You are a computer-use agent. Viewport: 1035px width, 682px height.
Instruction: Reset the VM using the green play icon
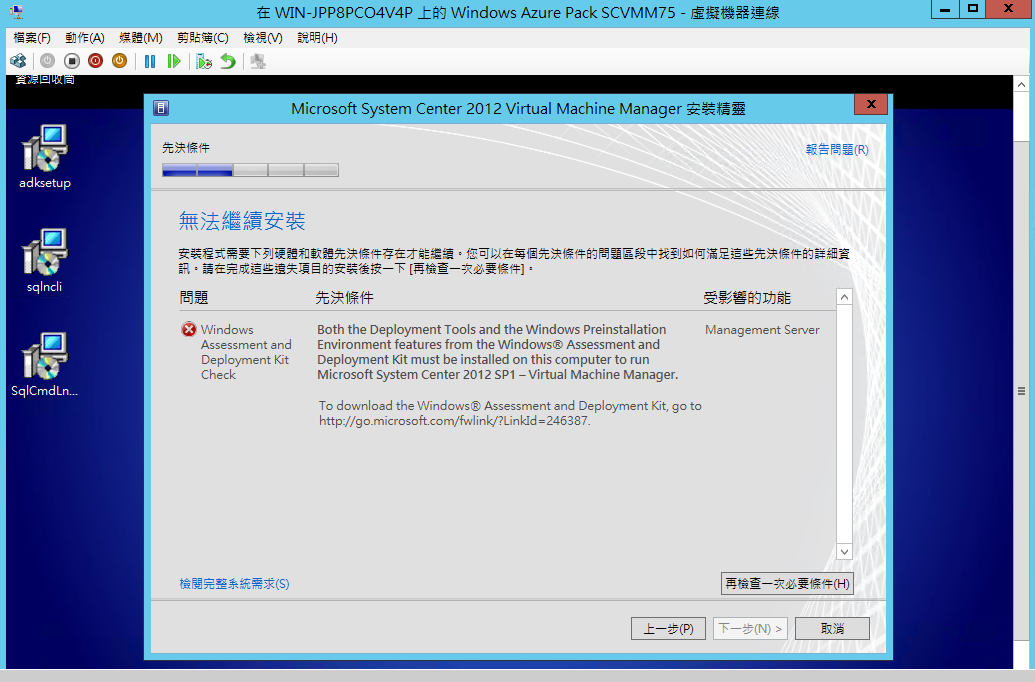(x=174, y=61)
